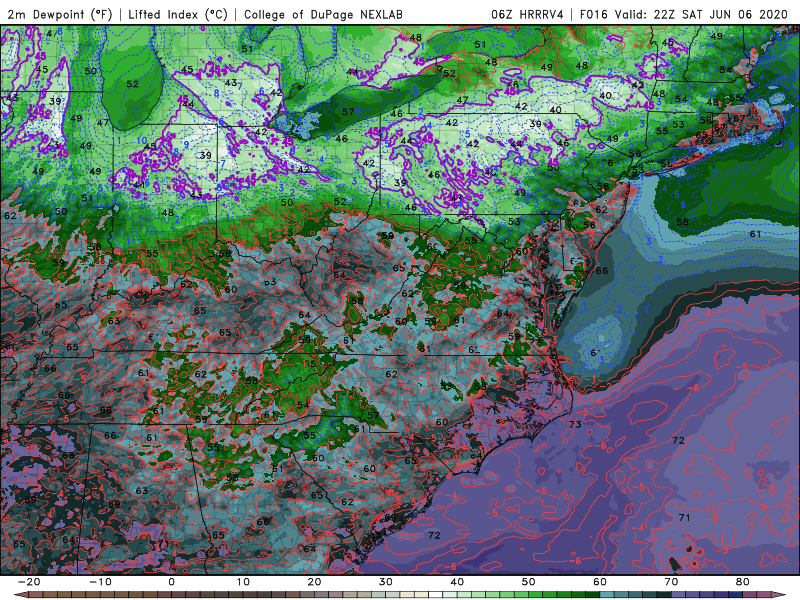Click the '-20' label on the color scale
The height and width of the screenshot is (600, 800).
tap(29, 582)
